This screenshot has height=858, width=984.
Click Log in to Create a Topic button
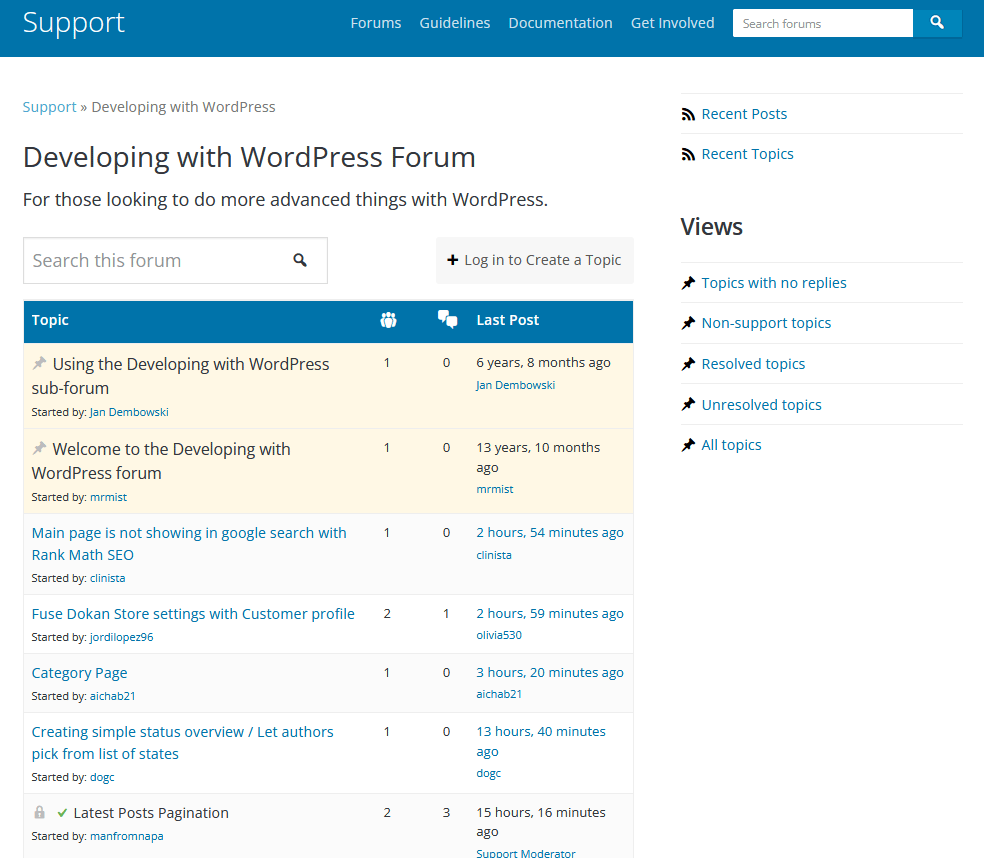(535, 260)
